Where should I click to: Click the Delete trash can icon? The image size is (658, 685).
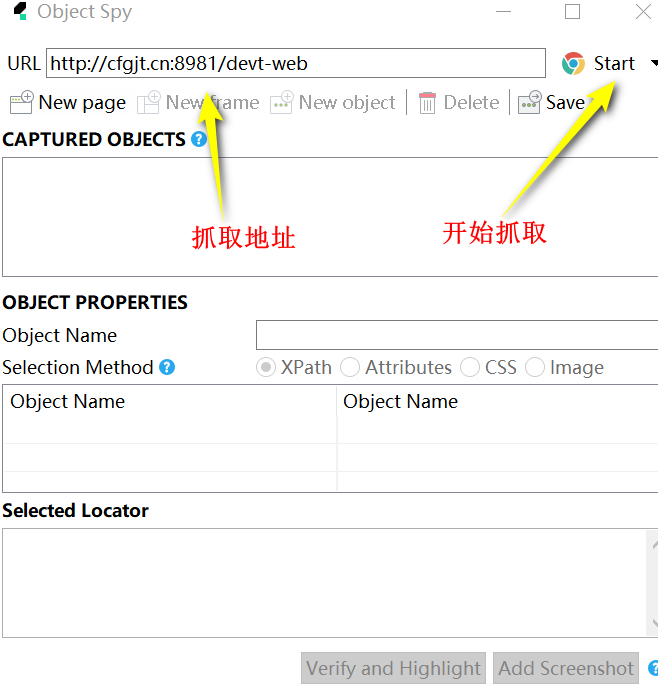[x=427, y=103]
